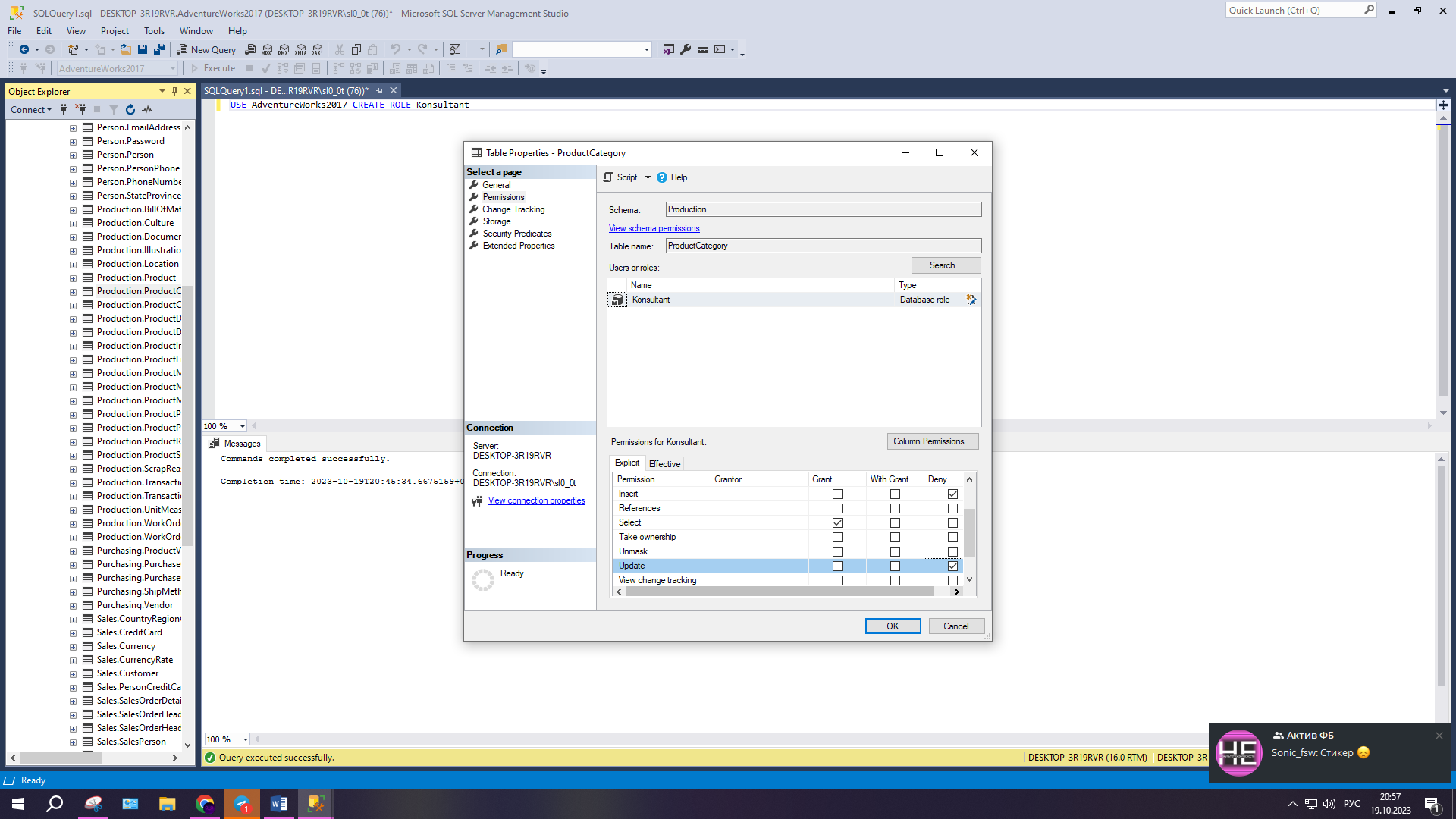Image resolution: width=1456 pixels, height=819 pixels.
Task: Check With Grant for Insert permission
Action: coord(895,494)
